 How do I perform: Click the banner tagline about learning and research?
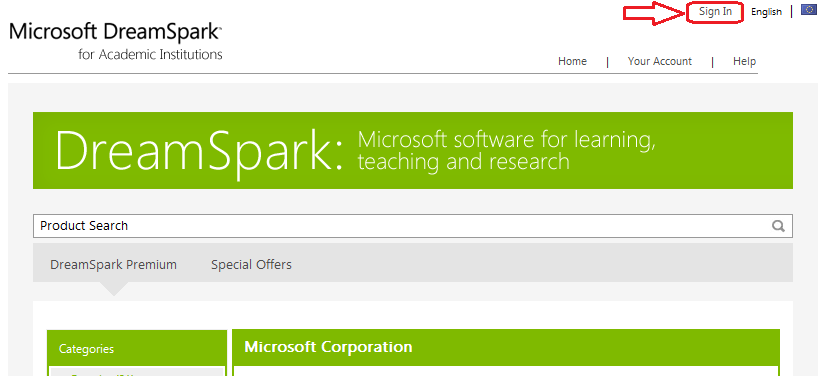click(x=506, y=150)
